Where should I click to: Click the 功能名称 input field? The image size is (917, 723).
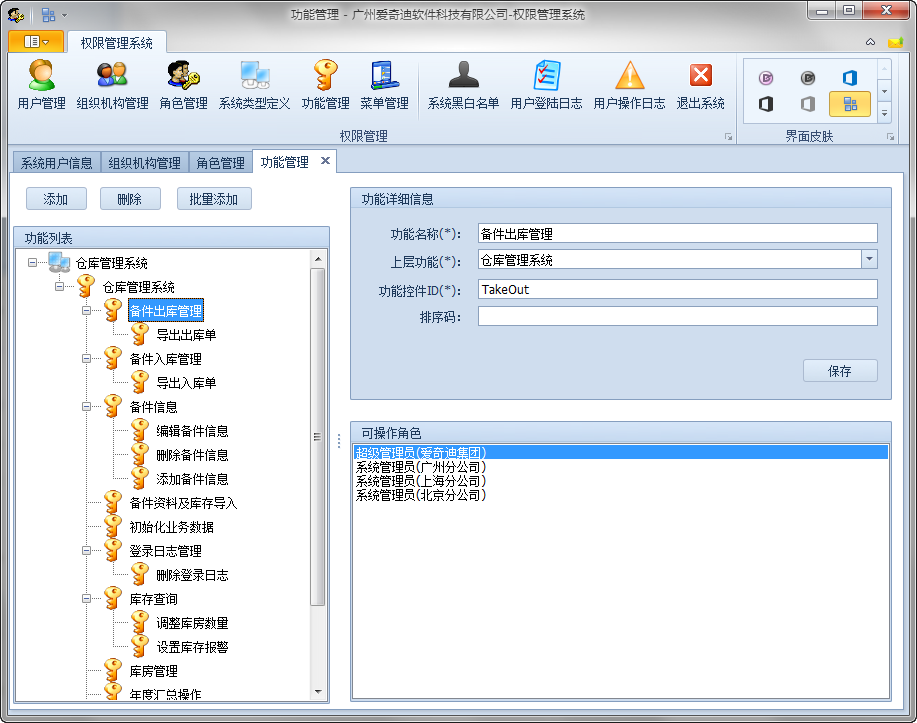[677, 233]
